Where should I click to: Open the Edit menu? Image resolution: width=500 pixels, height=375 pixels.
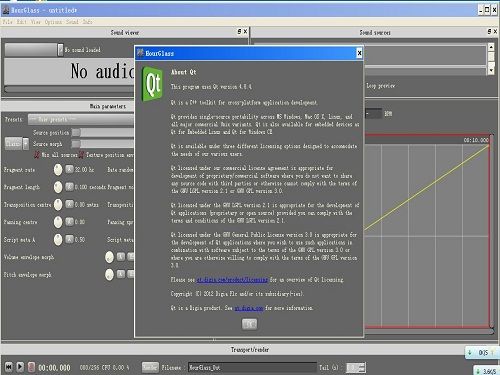(22, 22)
